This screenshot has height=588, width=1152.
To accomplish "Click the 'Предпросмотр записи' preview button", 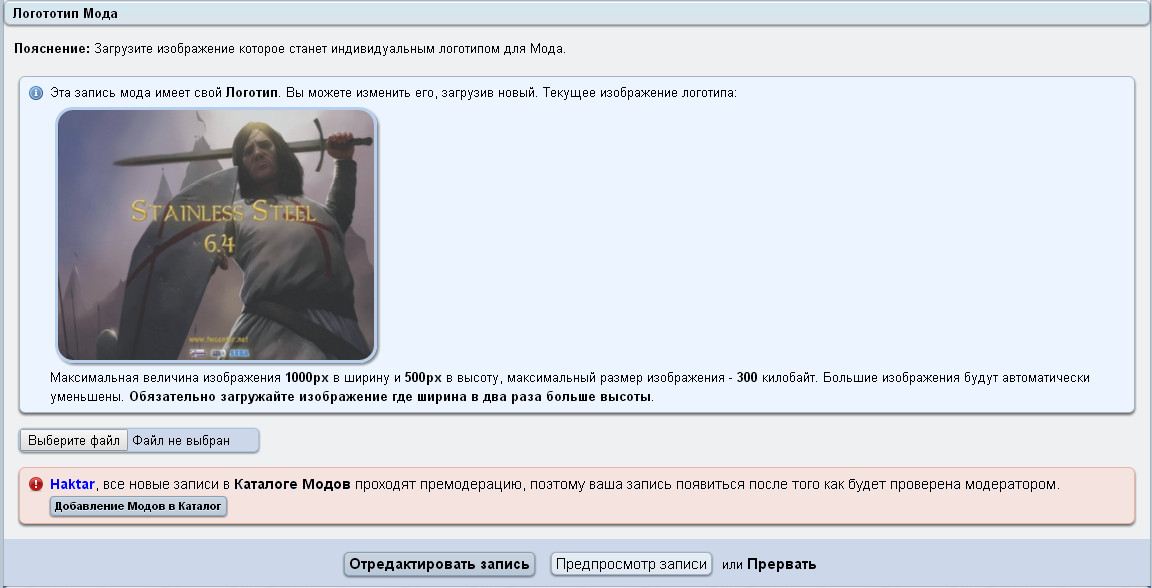I will coord(631,564).
